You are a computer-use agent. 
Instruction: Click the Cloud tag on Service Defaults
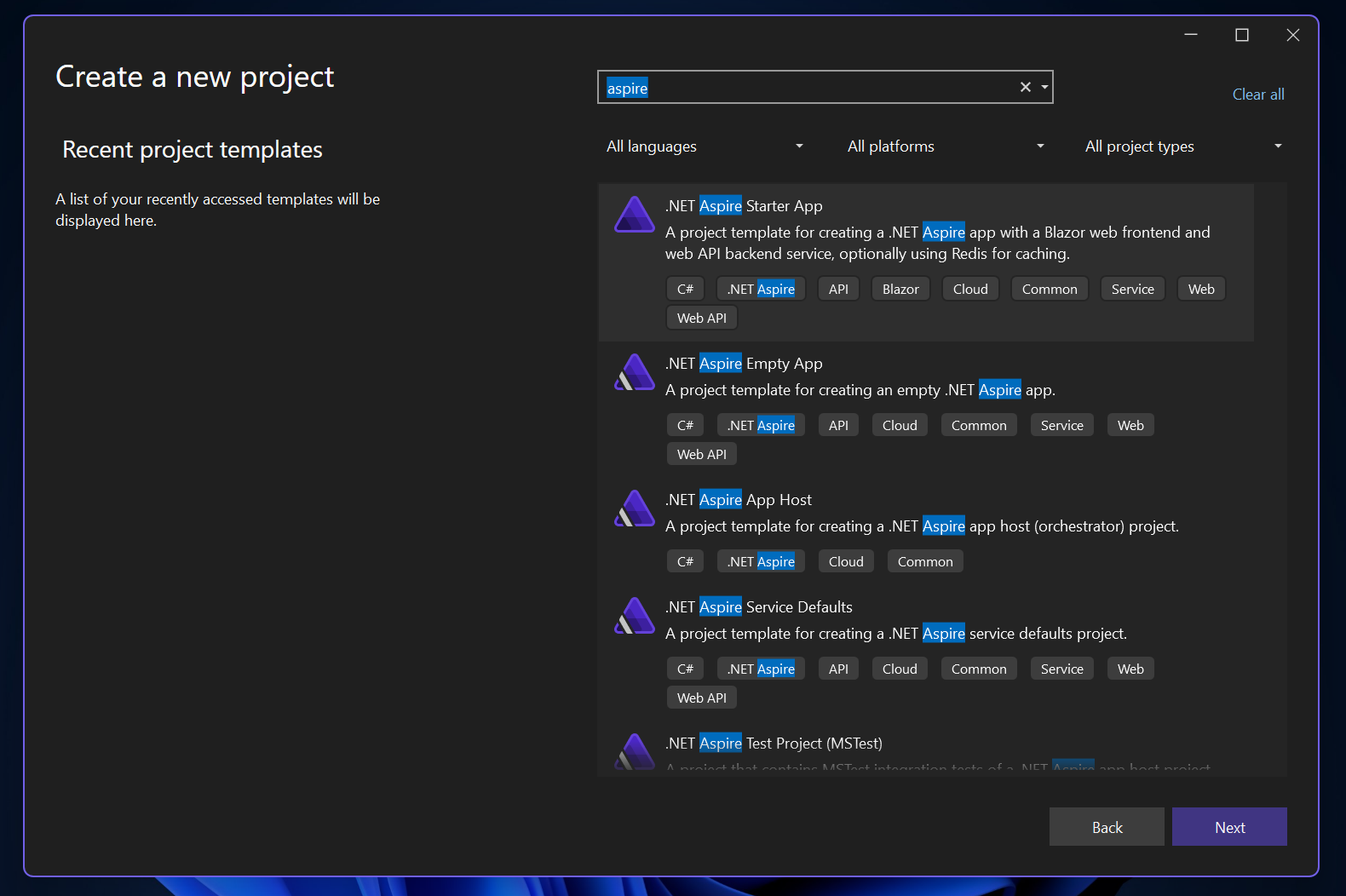(900, 669)
